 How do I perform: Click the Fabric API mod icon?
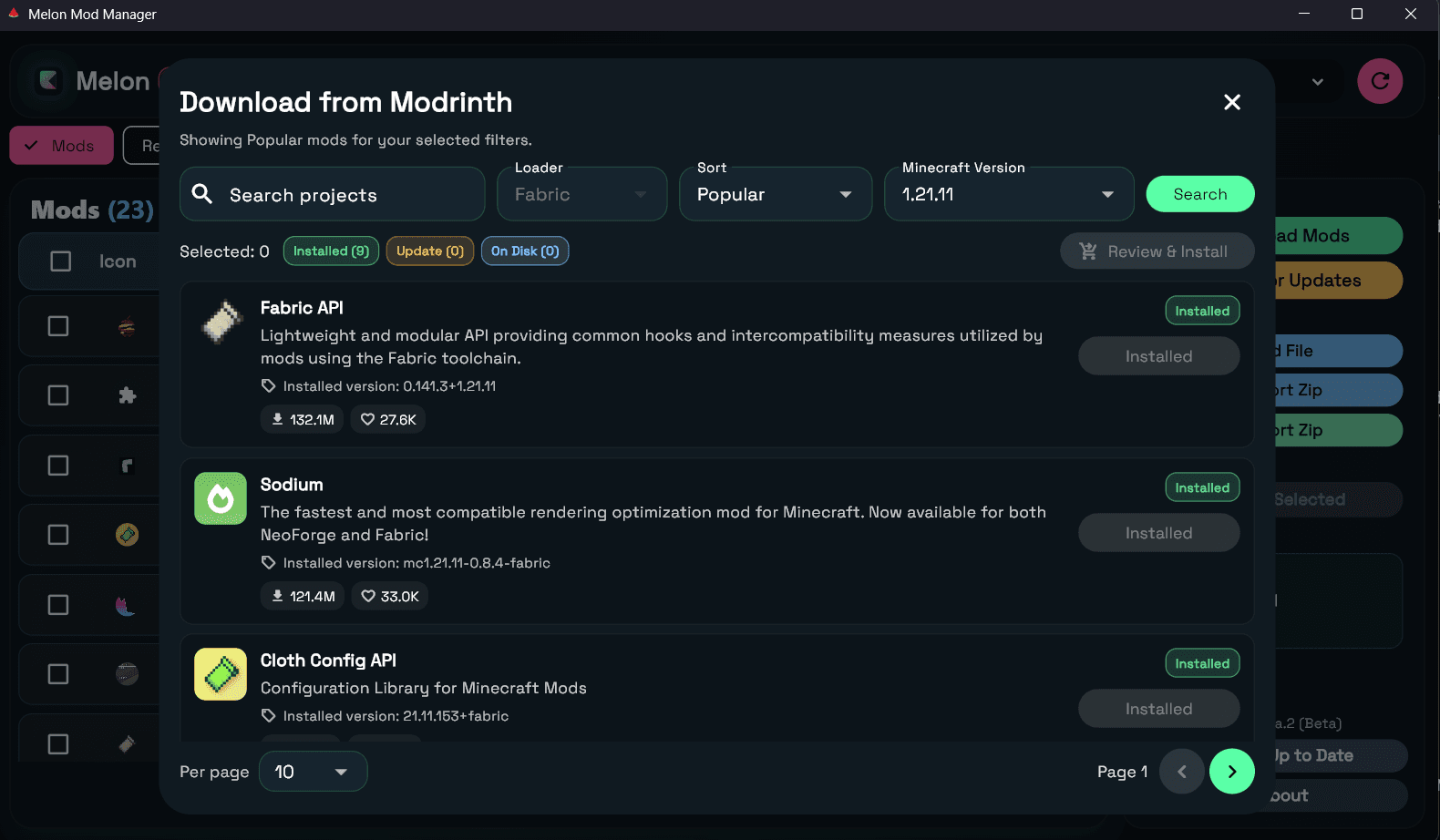click(221, 321)
